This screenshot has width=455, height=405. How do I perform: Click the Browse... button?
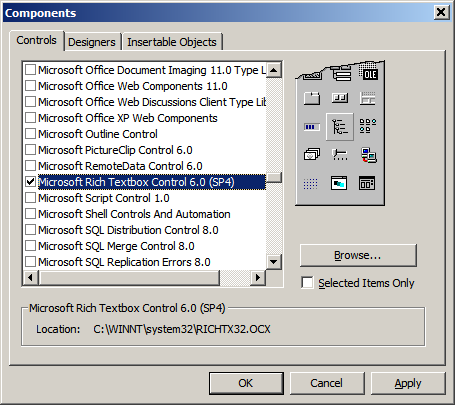pyautogui.click(x=358, y=255)
